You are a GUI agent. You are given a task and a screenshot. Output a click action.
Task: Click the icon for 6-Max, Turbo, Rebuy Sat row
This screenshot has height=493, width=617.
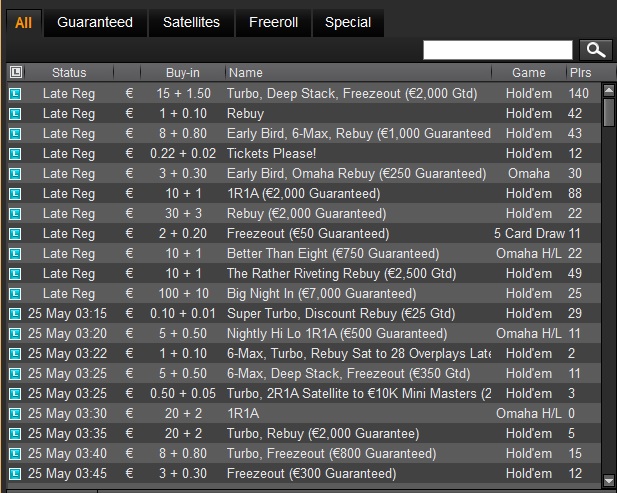tap(15, 354)
